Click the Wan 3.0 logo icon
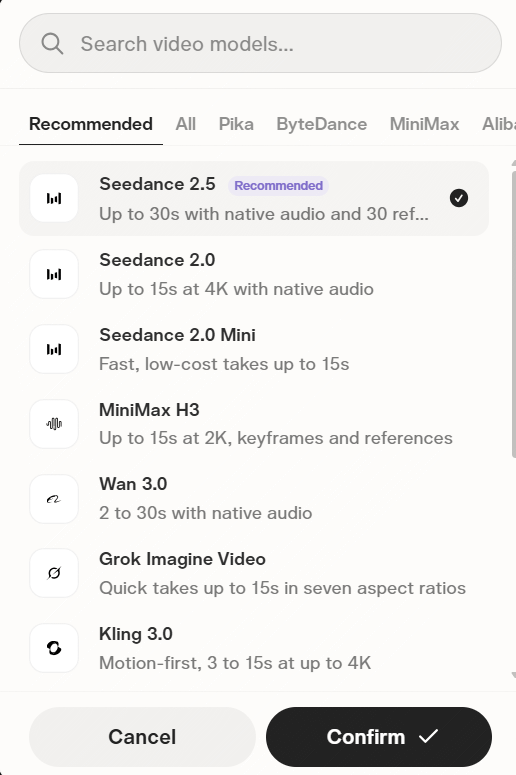516x775 pixels. click(54, 499)
